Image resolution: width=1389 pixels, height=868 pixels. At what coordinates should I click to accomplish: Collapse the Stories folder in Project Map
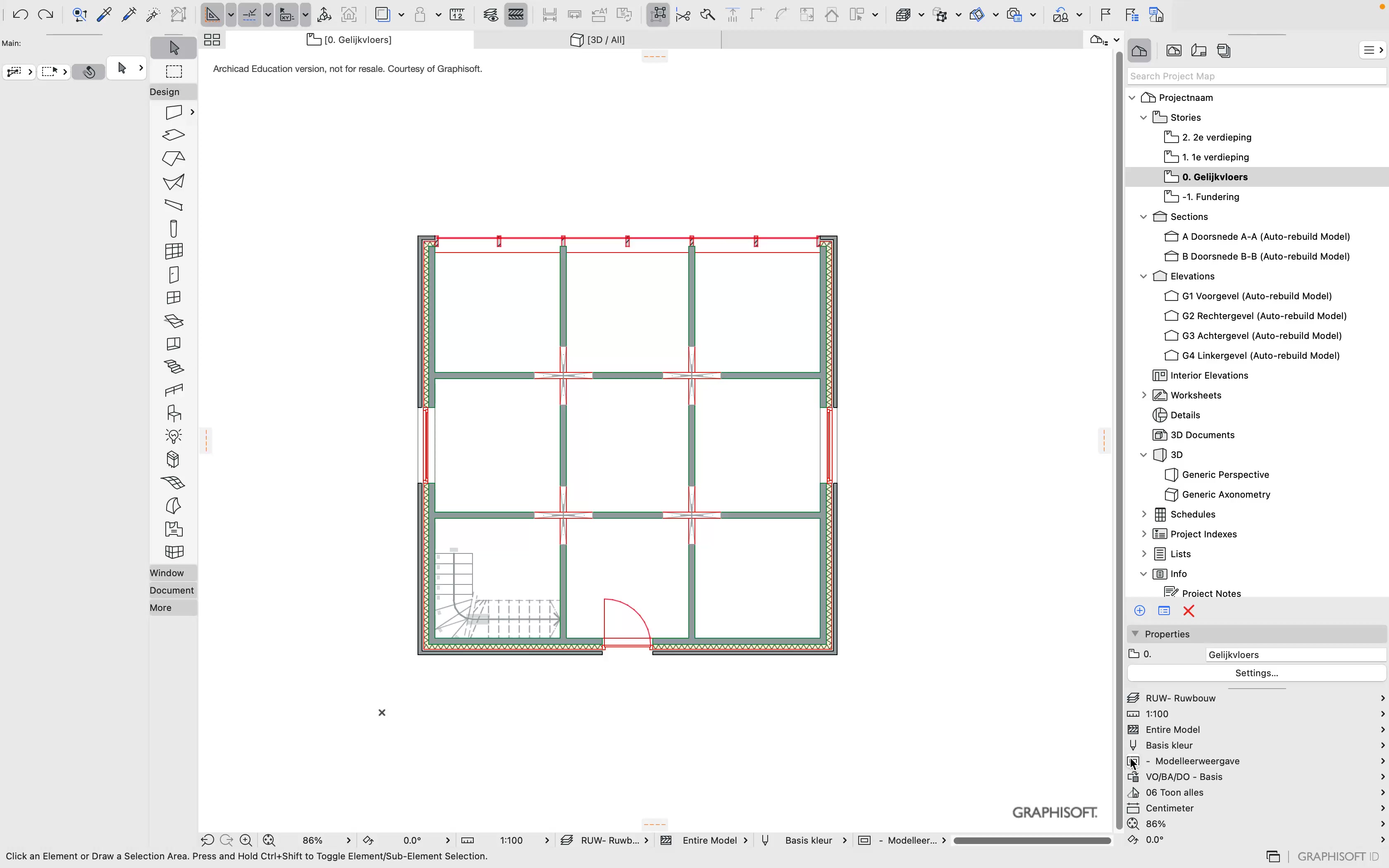[1144, 117]
